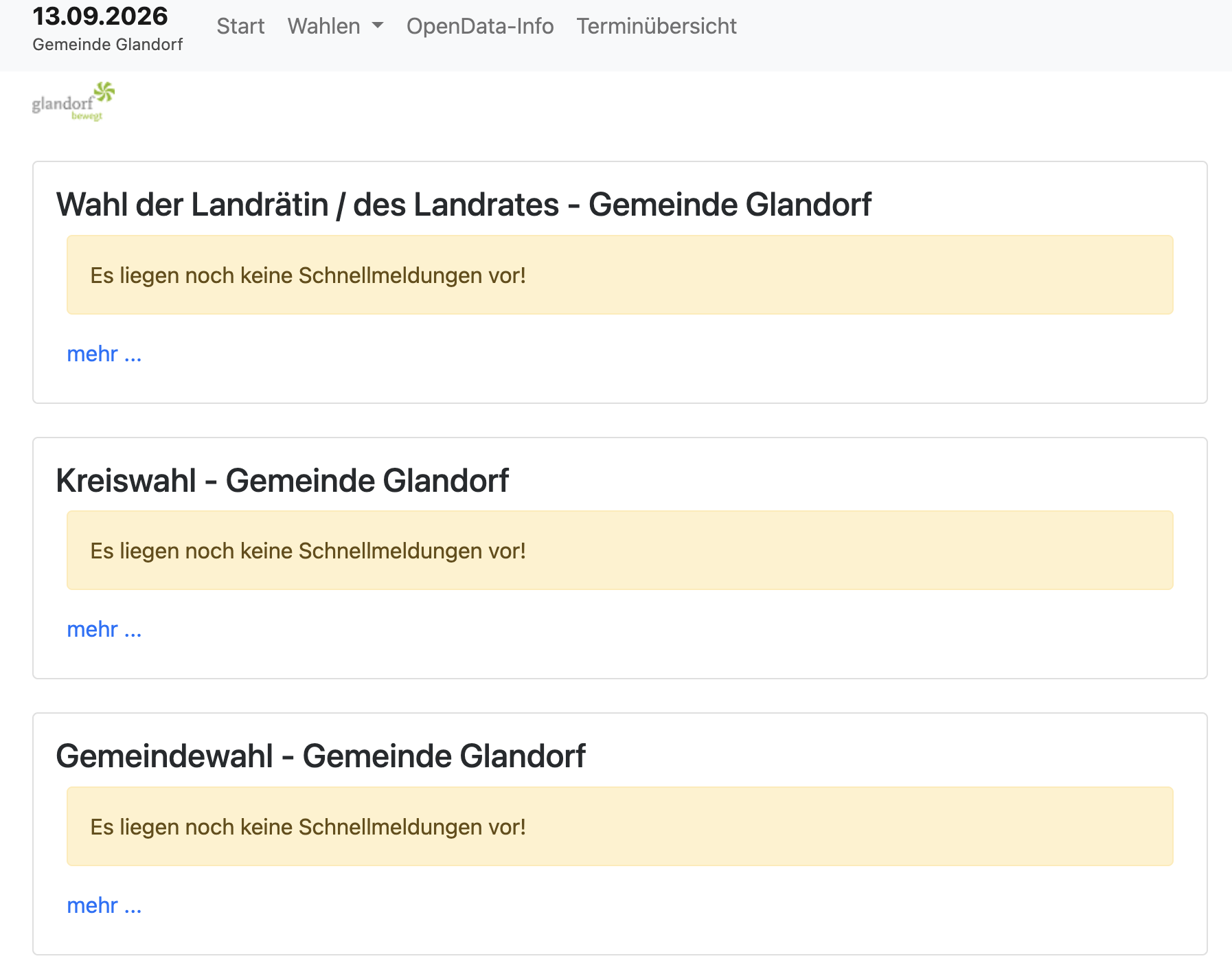The width and height of the screenshot is (1232, 974).
Task: Expand the Wahlen dropdown caret
Action: click(377, 26)
